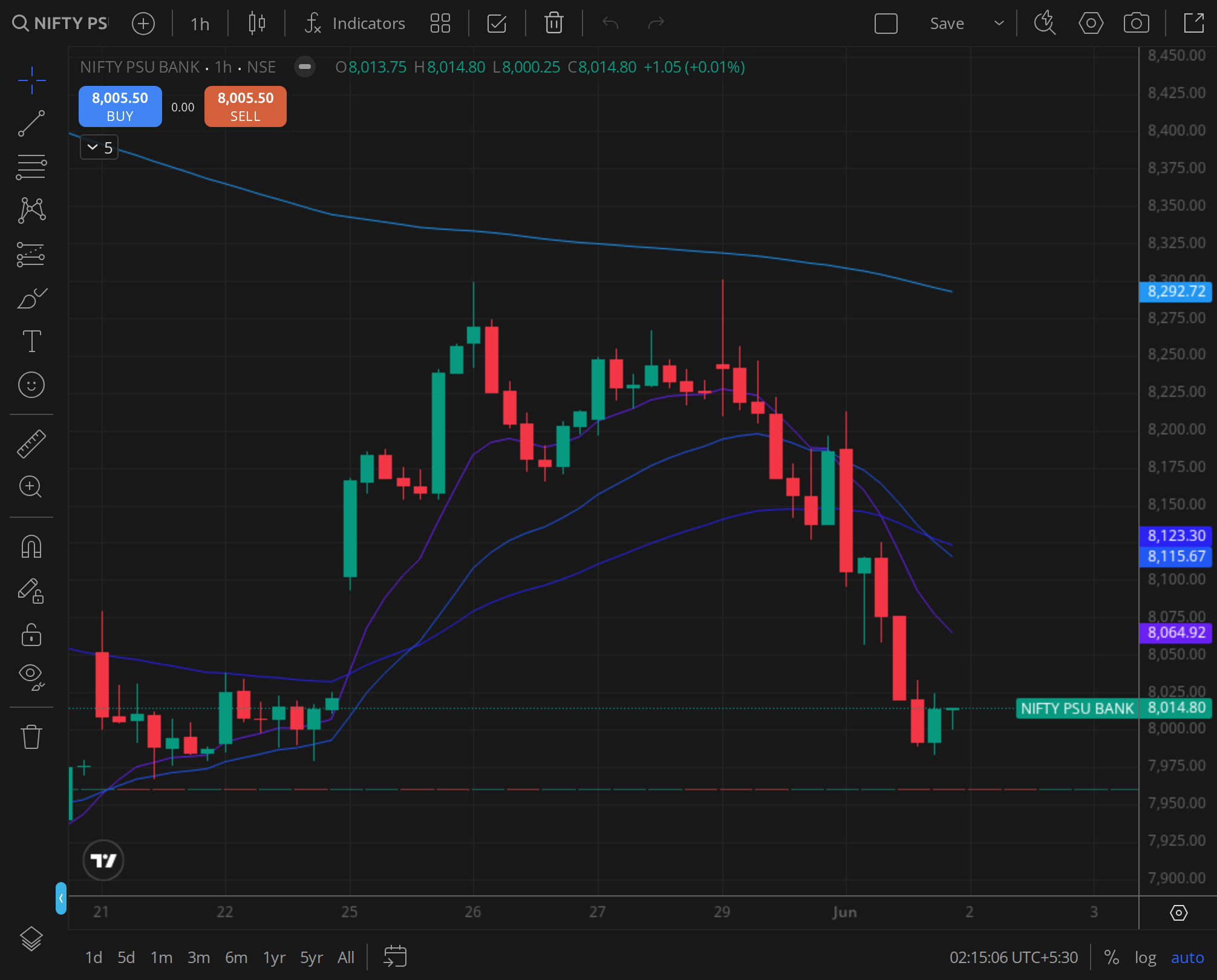The image size is (1217, 980).
Task: Click the Jun date marker on time axis
Action: click(x=845, y=912)
